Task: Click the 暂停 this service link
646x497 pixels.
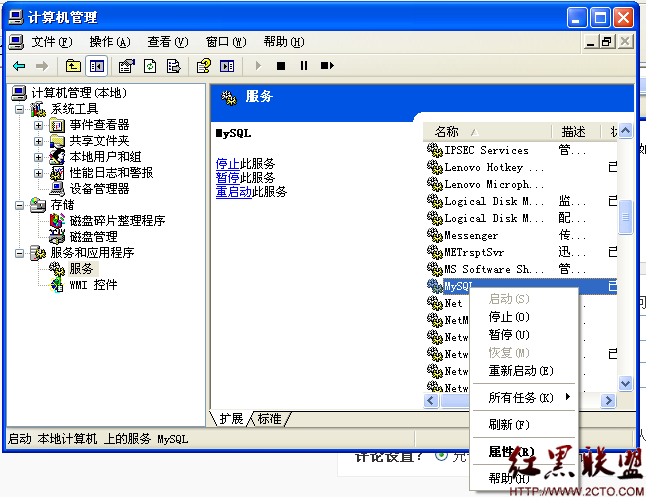Action: pyautogui.click(x=227, y=178)
